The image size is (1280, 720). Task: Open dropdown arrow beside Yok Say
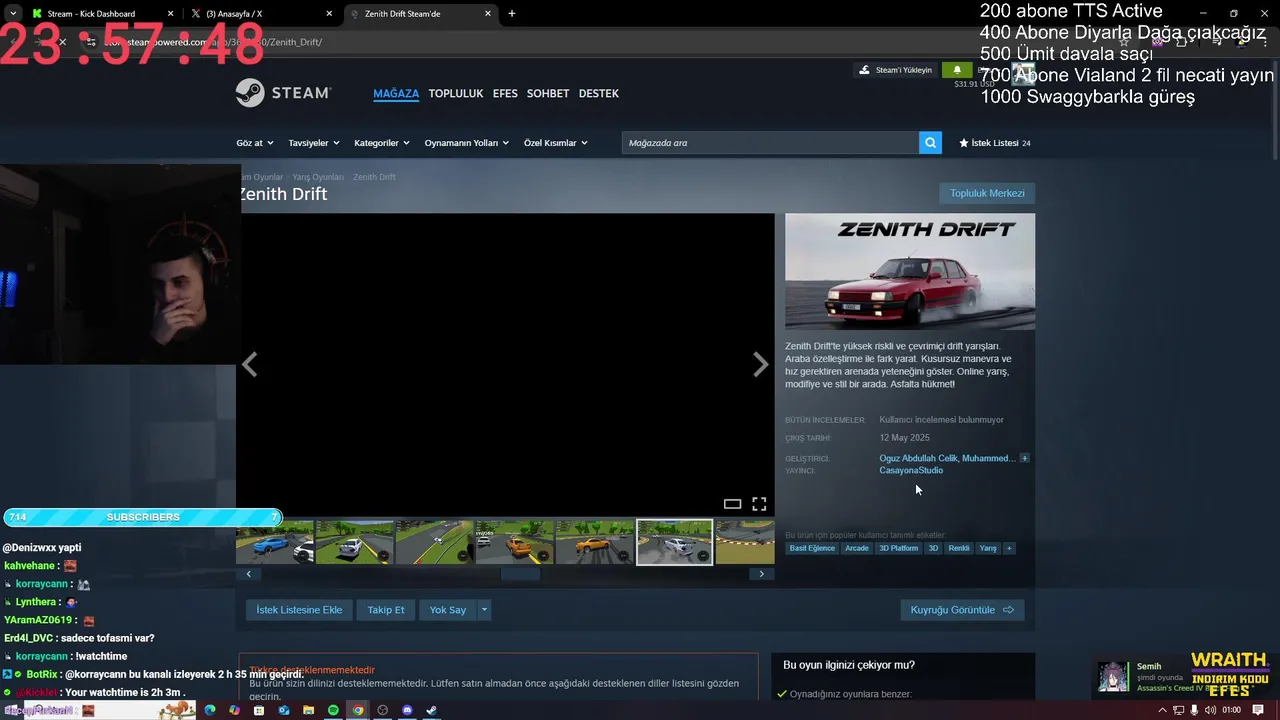484,610
